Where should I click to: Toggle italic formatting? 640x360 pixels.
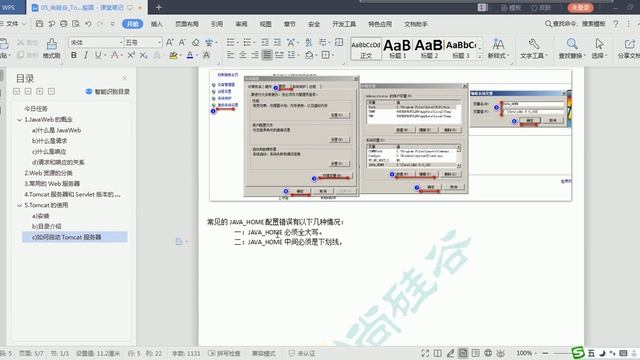pyautogui.click(x=86, y=55)
